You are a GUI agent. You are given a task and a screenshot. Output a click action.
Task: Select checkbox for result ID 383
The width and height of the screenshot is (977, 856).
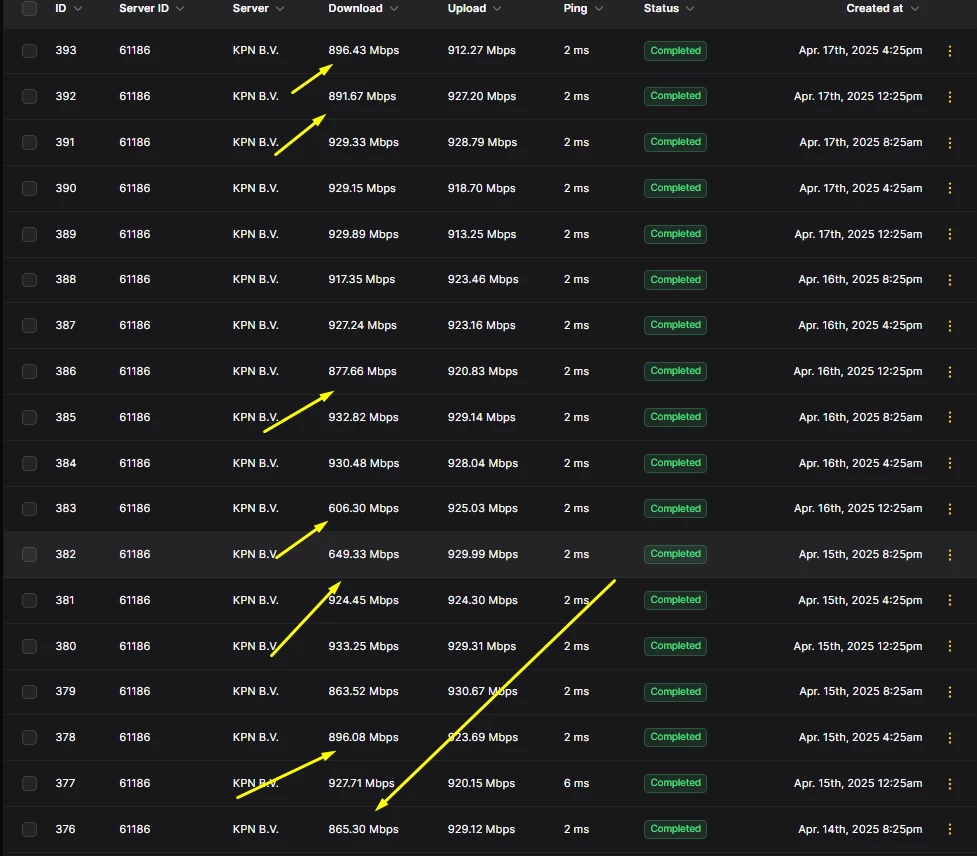click(29, 508)
